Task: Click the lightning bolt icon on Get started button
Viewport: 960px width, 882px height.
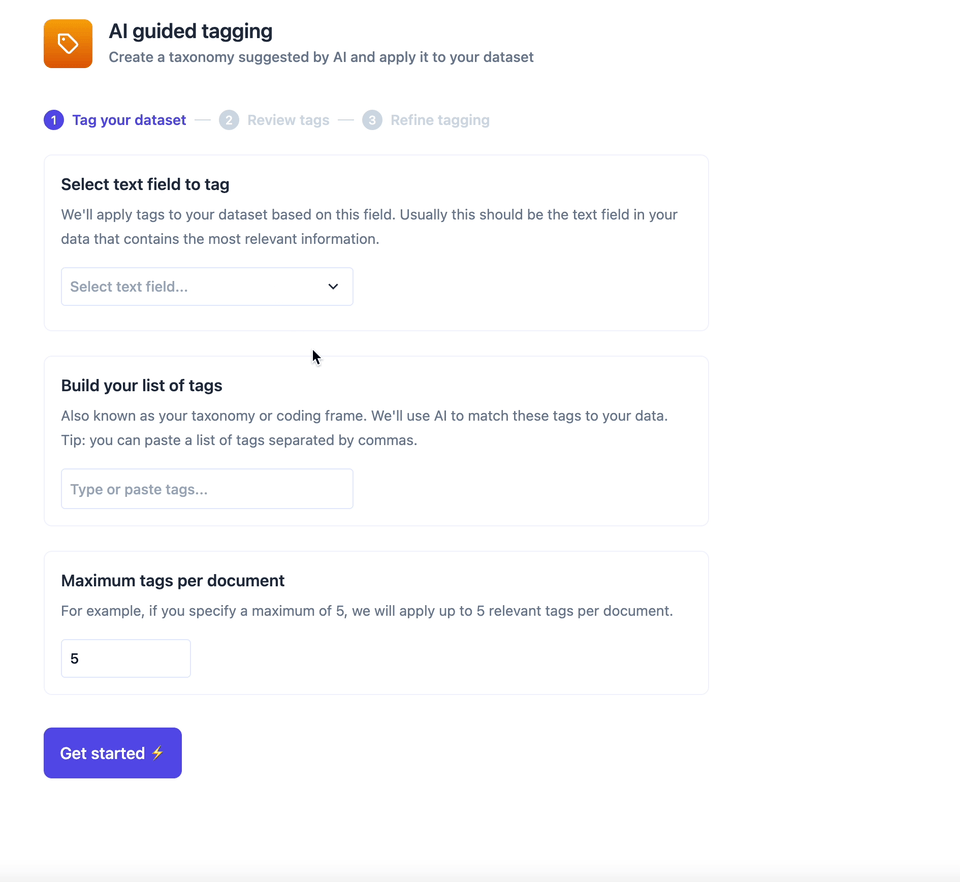Action: 159,753
